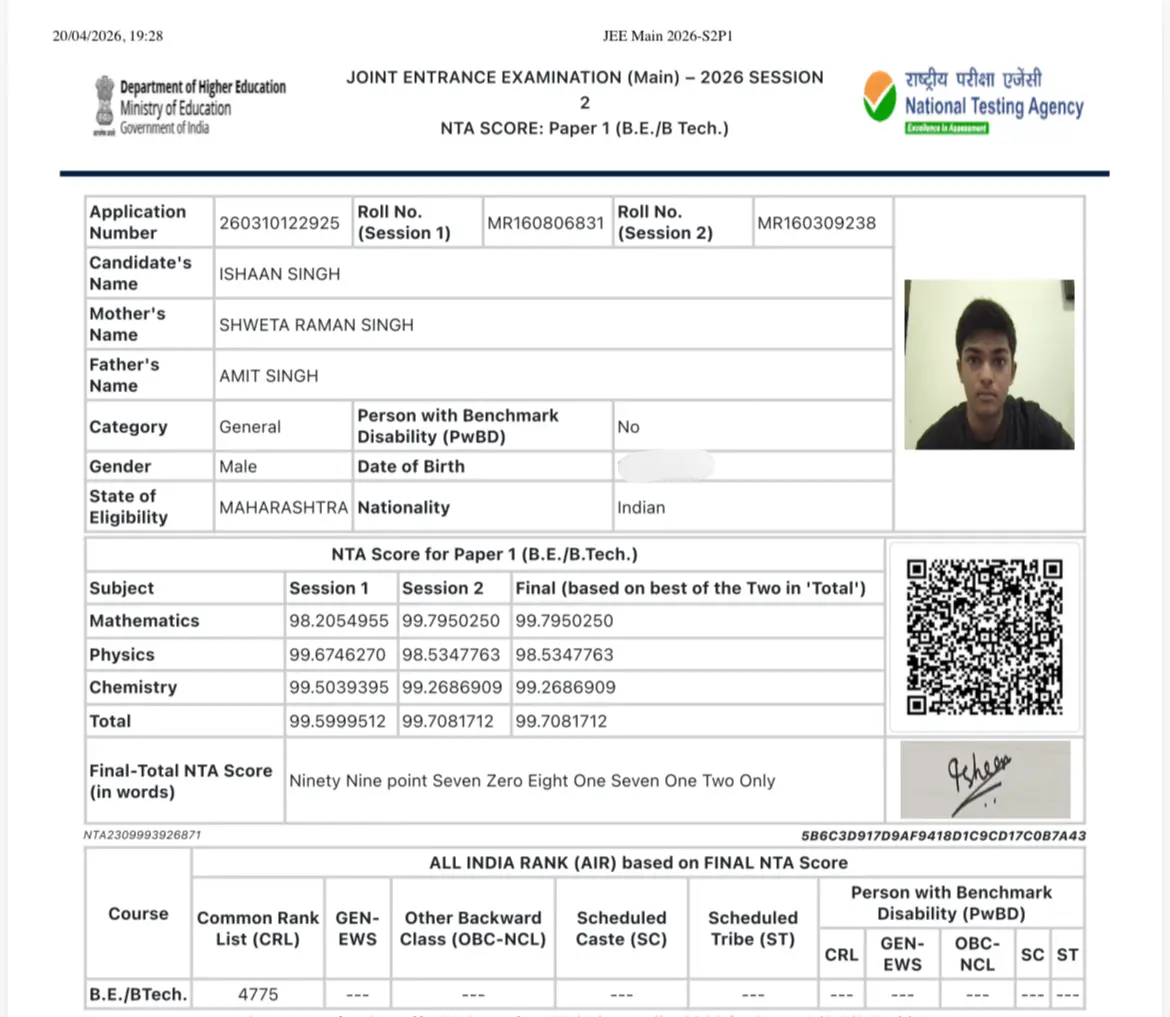Click the redacted Date of Birth value
Viewport: 1170px width, 1017px height.
(x=665, y=466)
